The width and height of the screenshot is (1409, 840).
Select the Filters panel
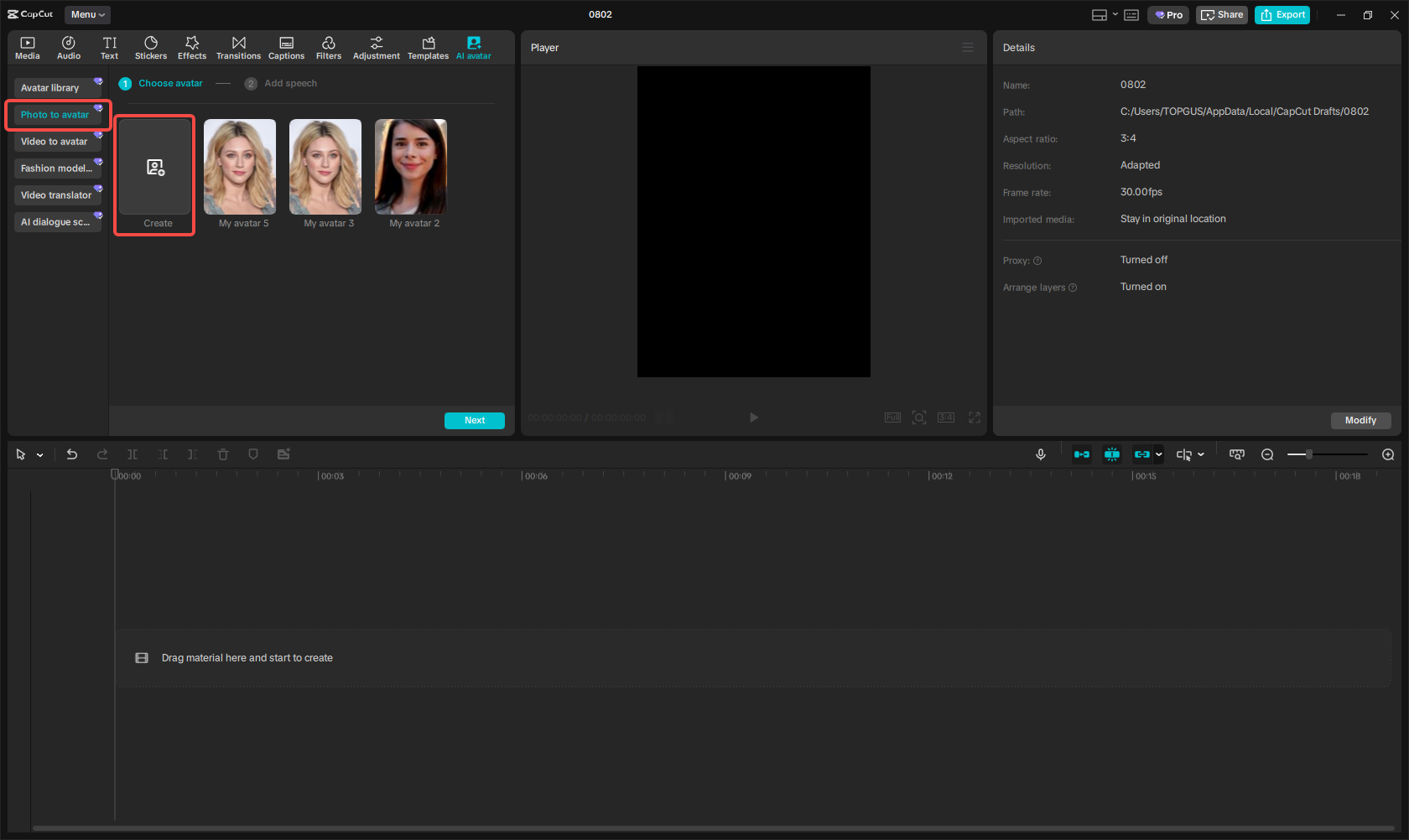[328, 46]
